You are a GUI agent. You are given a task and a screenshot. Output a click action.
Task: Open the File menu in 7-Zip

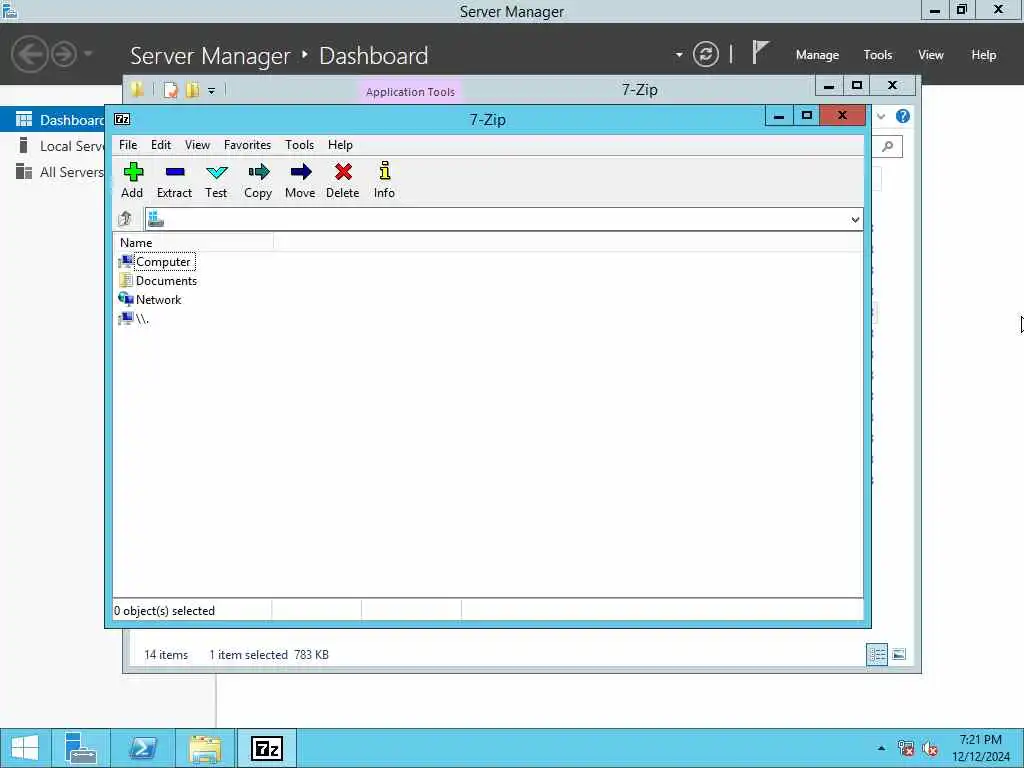pos(128,145)
